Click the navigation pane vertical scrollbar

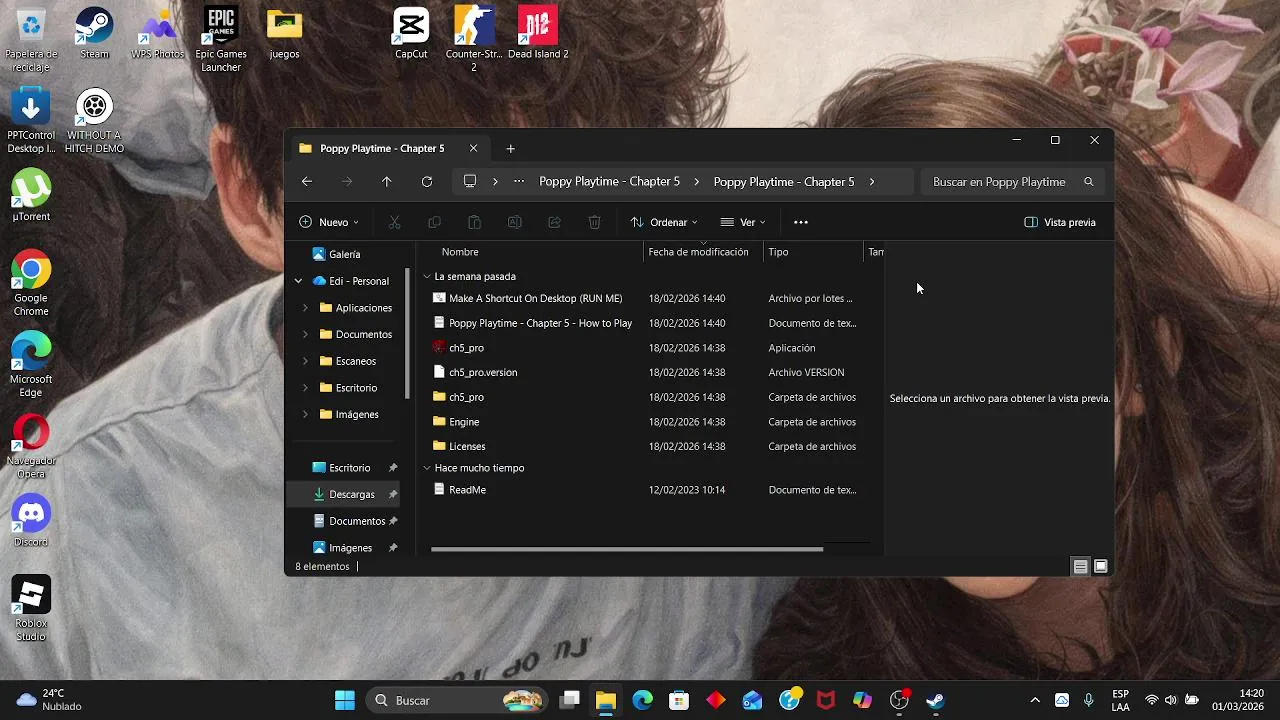407,334
